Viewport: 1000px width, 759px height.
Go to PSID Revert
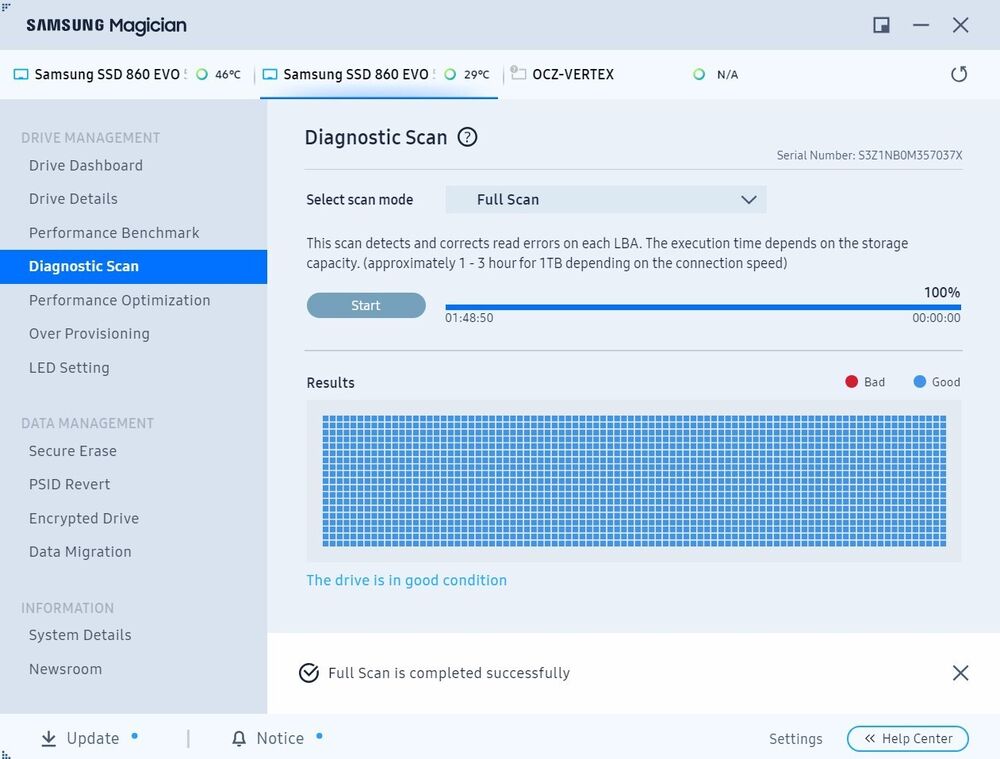pyautogui.click(x=69, y=484)
